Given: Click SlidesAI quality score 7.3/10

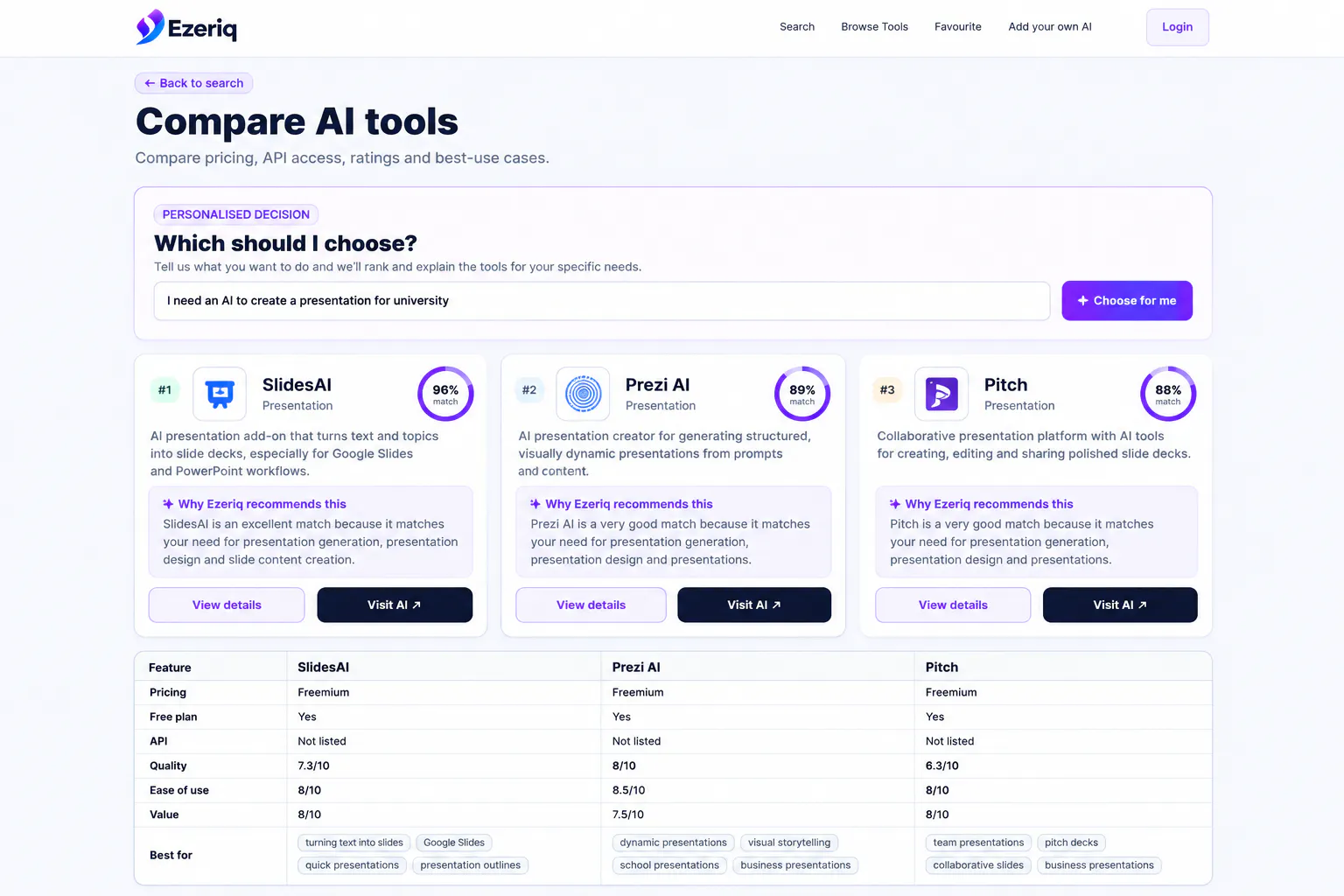Looking at the screenshot, I should pyautogui.click(x=314, y=766).
